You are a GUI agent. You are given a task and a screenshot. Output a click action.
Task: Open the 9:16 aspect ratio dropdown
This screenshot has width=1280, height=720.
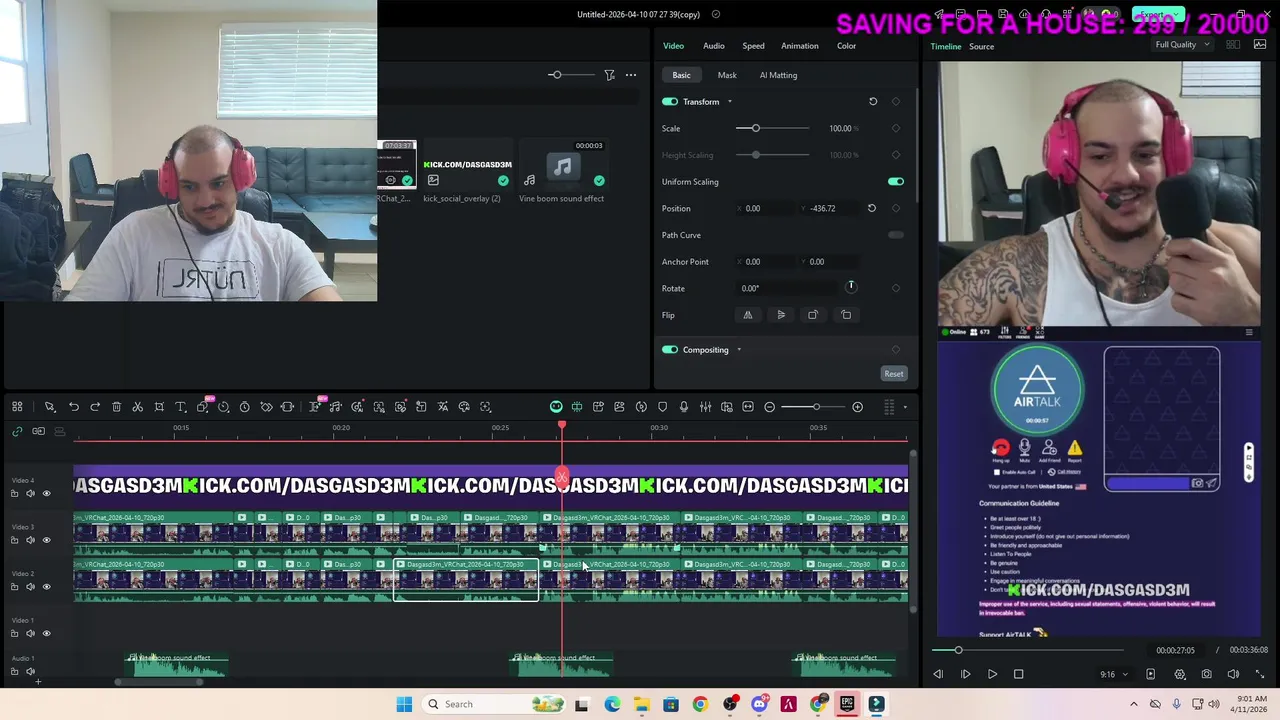(x=1114, y=674)
